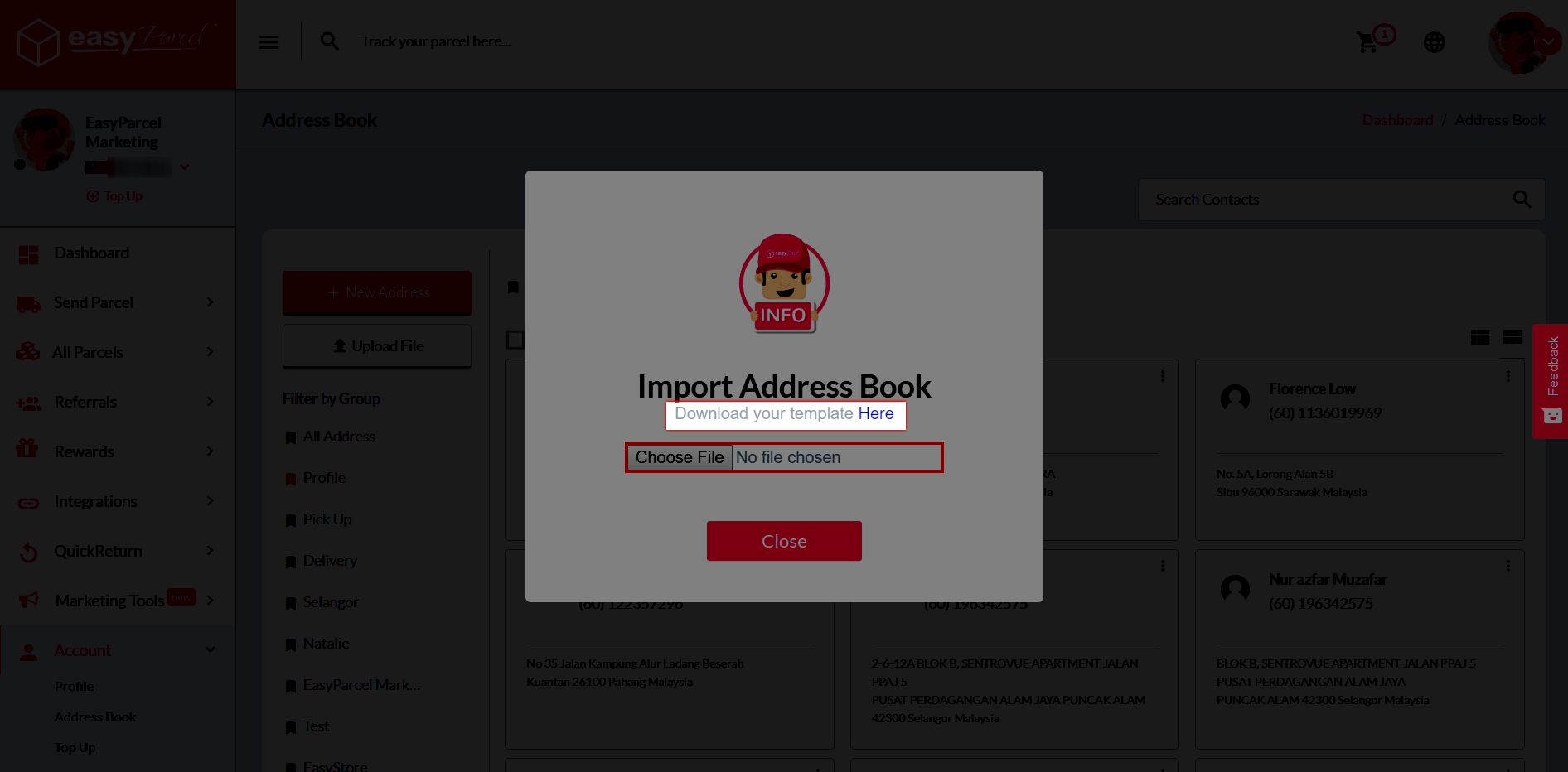Focus the Track your parcel field
The image size is (1568, 772).
(436, 41)
